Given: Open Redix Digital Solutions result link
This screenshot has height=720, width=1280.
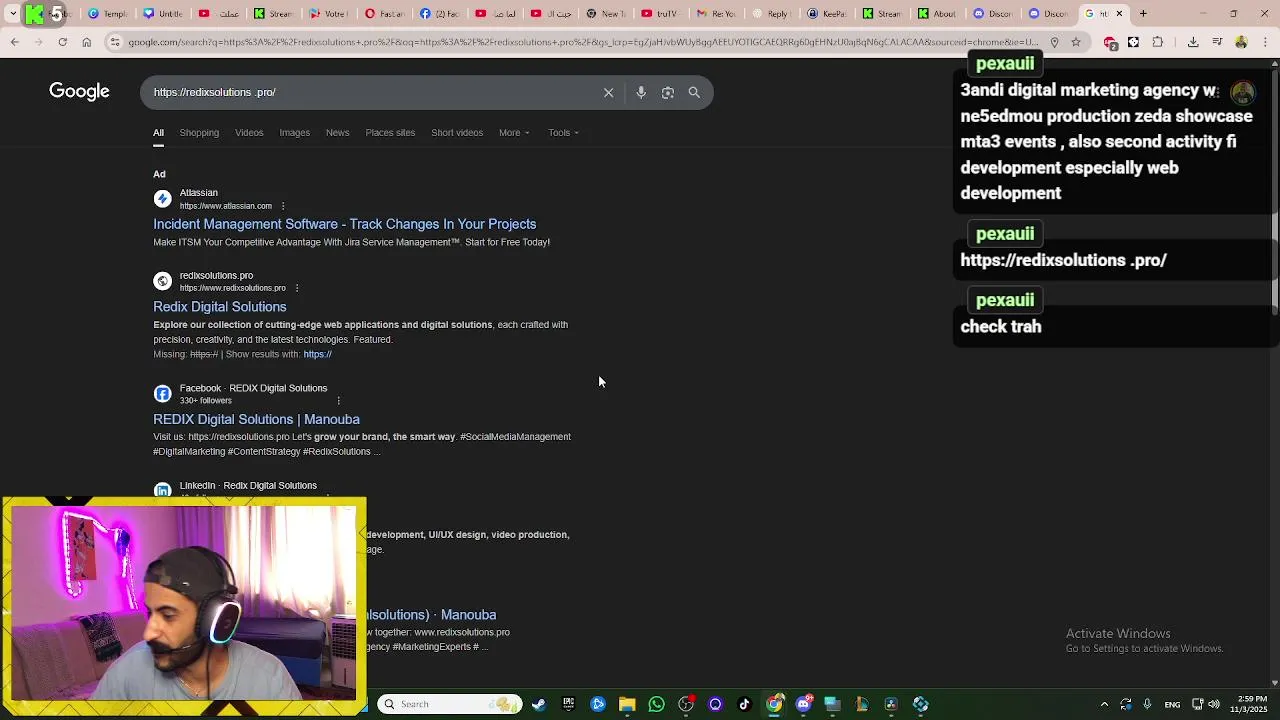Looking at the screenshot, I should (219, 307).
